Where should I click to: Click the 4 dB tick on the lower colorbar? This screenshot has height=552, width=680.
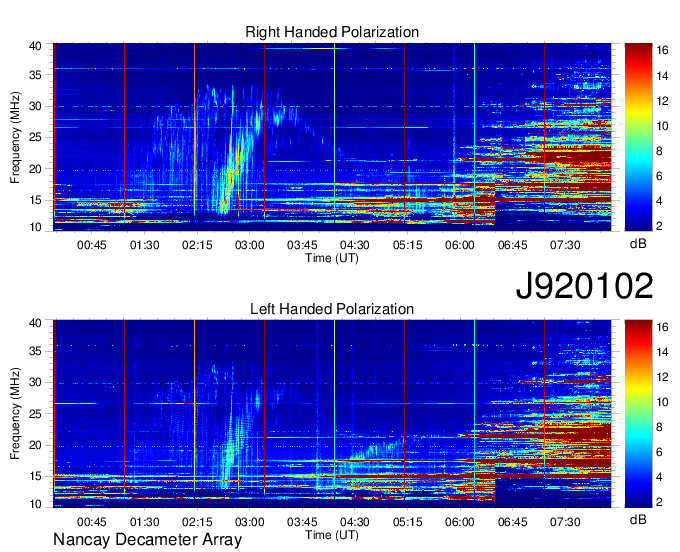coord(659,477)
